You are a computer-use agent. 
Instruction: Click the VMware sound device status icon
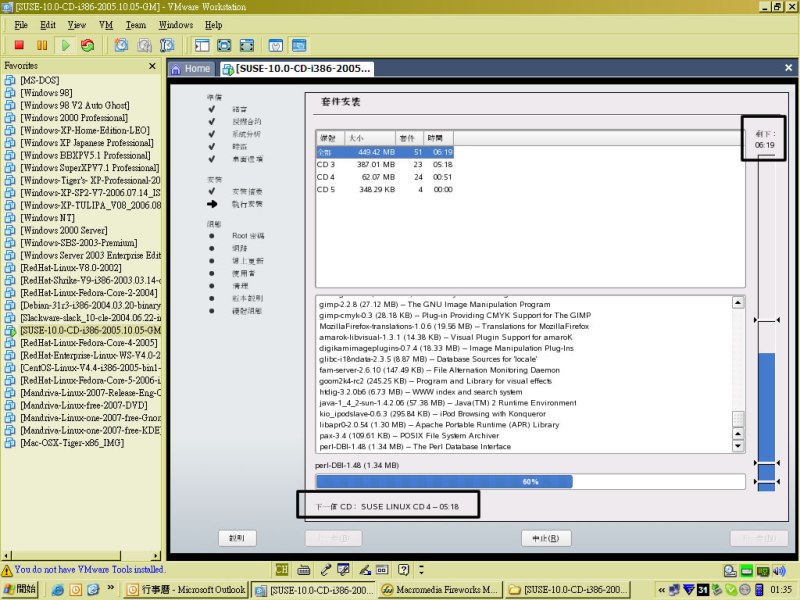click(779, 571)
